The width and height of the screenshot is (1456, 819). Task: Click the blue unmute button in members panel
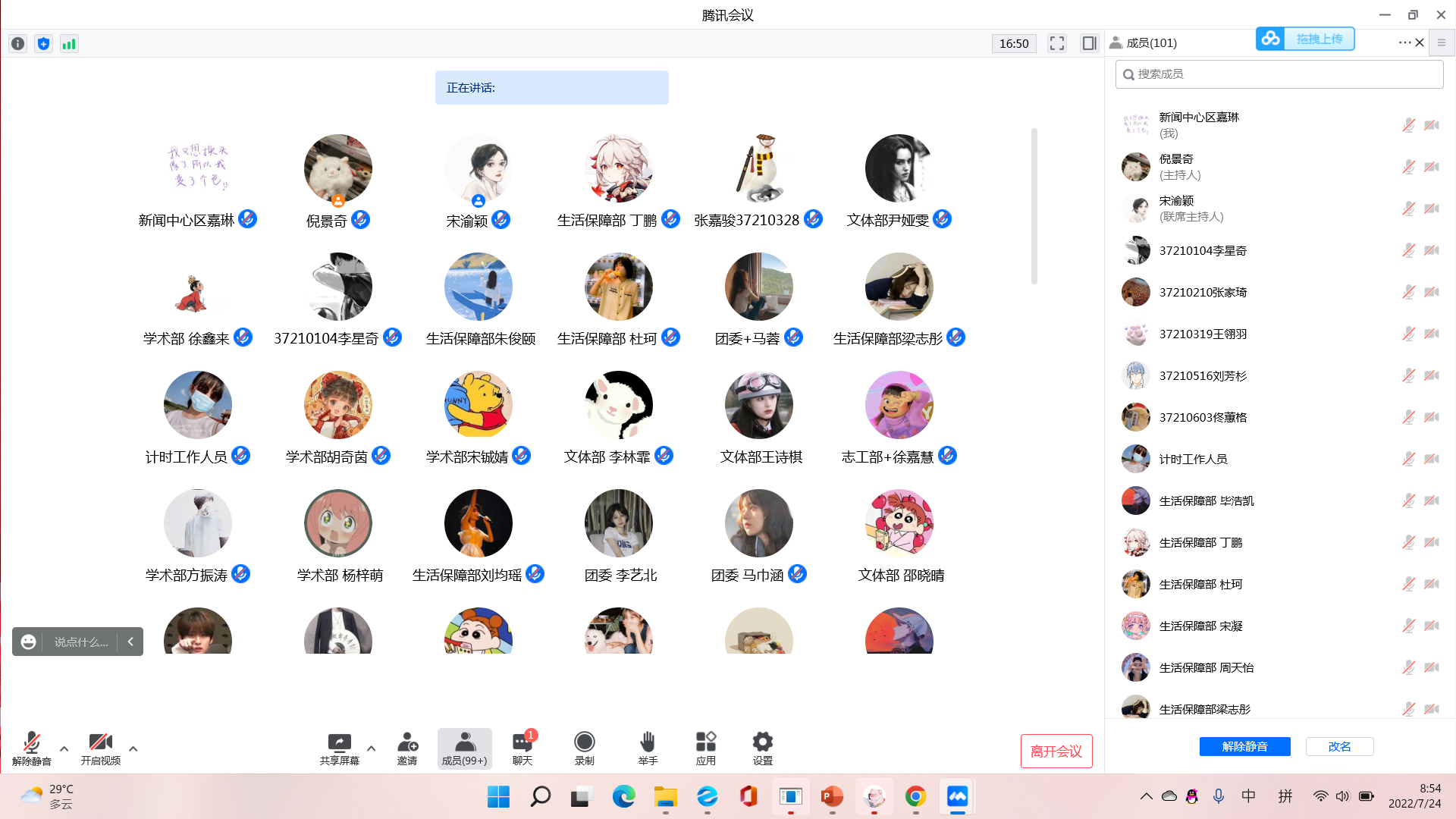pos(1244,746)
